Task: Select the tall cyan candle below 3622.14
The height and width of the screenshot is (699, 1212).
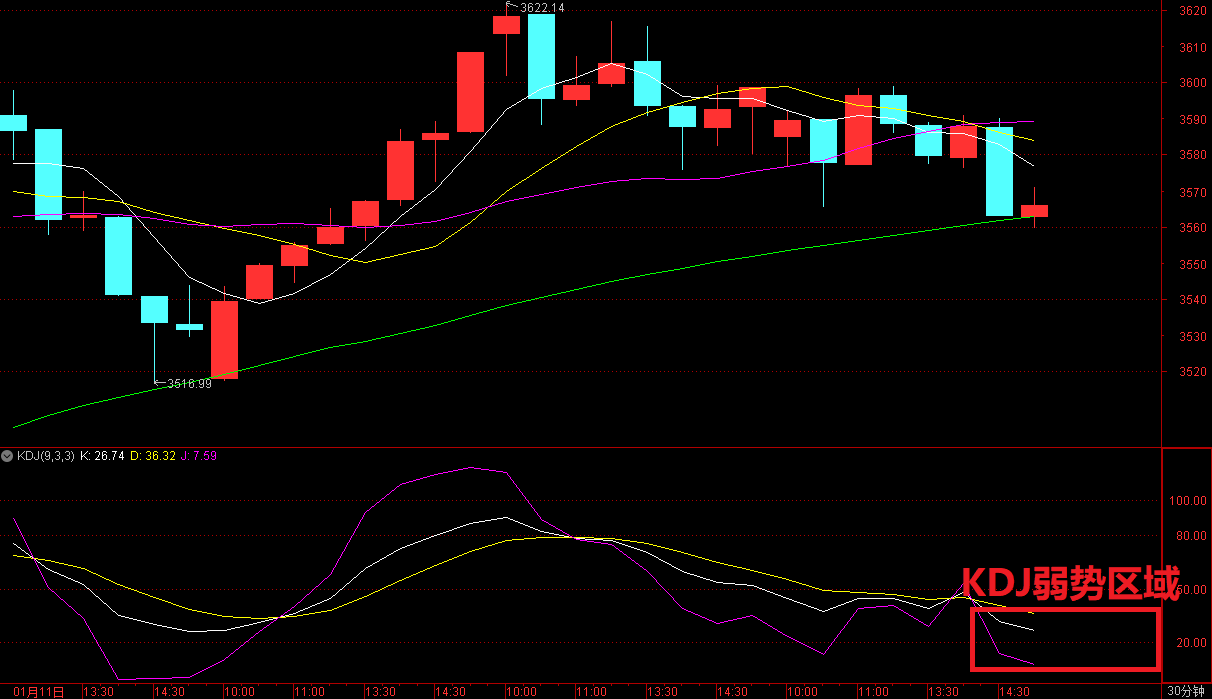Action: click(x=541, y=56)
